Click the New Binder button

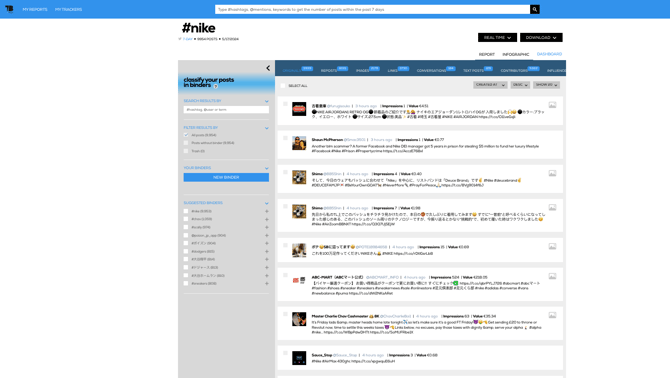point(226,177)
